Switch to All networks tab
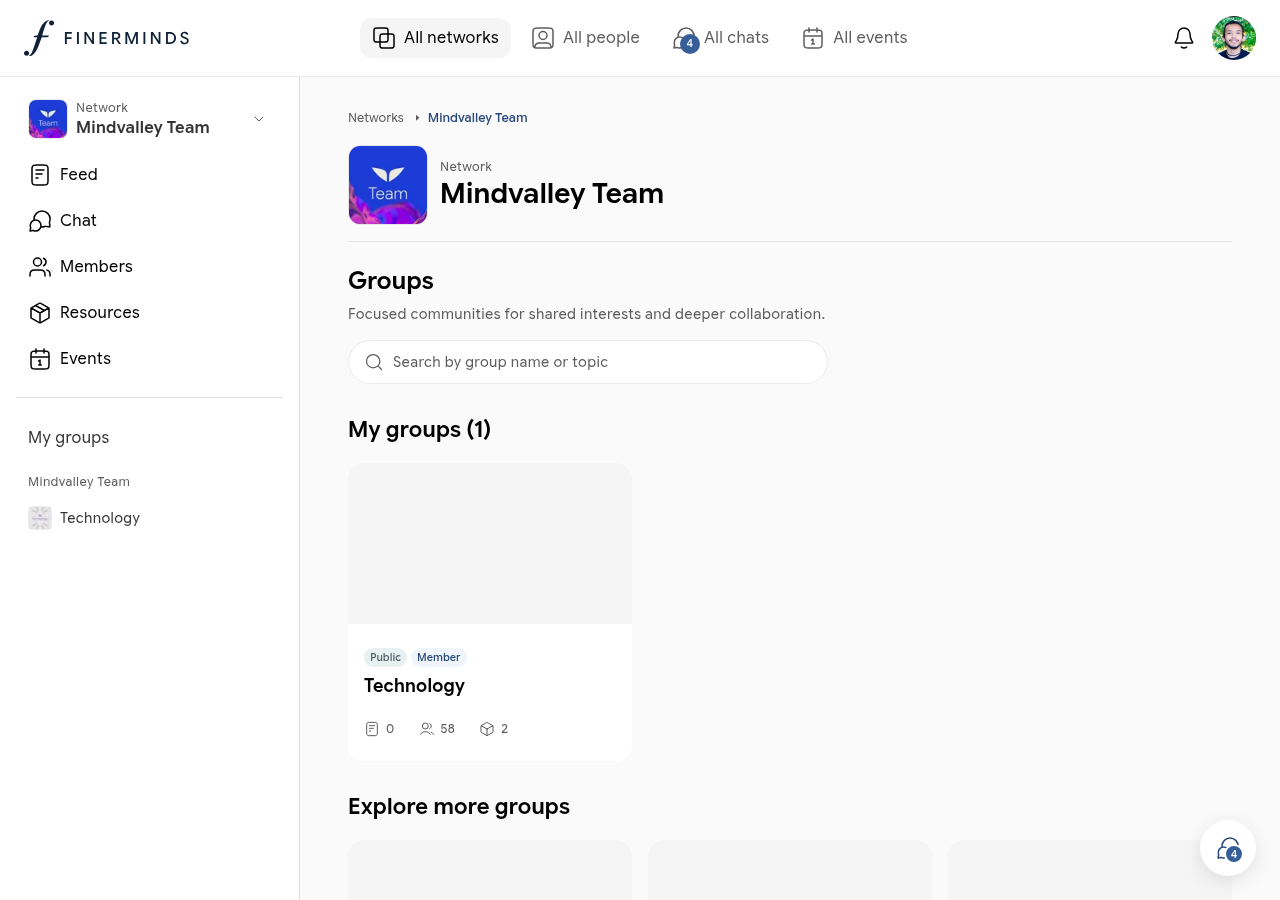Image resolution: width=1280 pixels, height=900 pixels. coord(435,38)
